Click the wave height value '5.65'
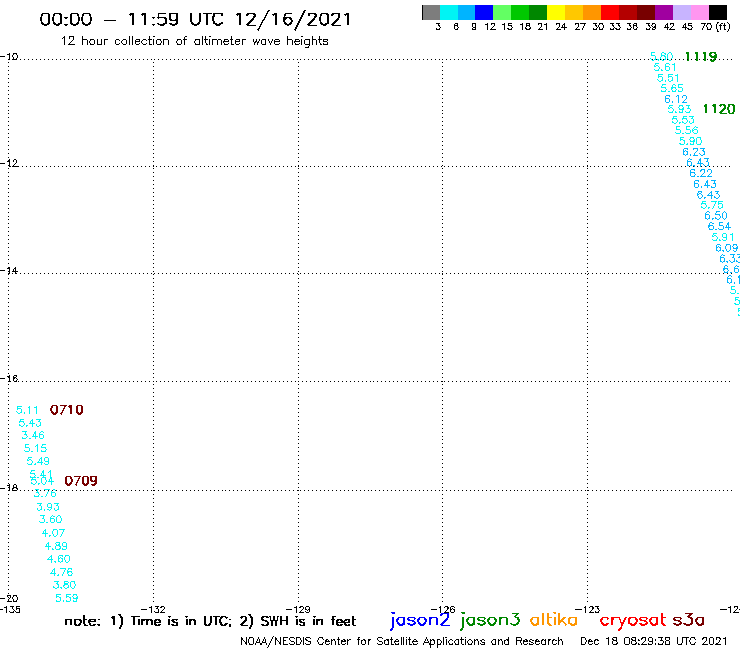Image resolution: width=740 pixels, height=650 pixels. click(672, 88)
